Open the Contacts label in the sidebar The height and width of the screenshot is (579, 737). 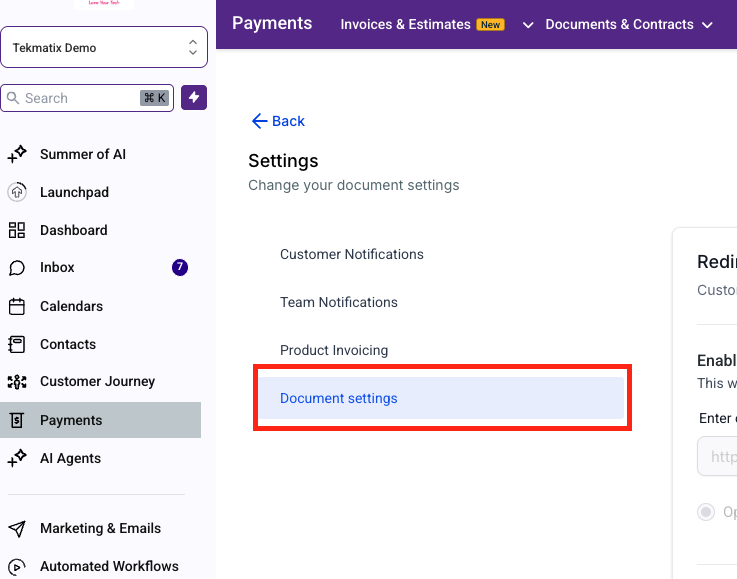68,344
